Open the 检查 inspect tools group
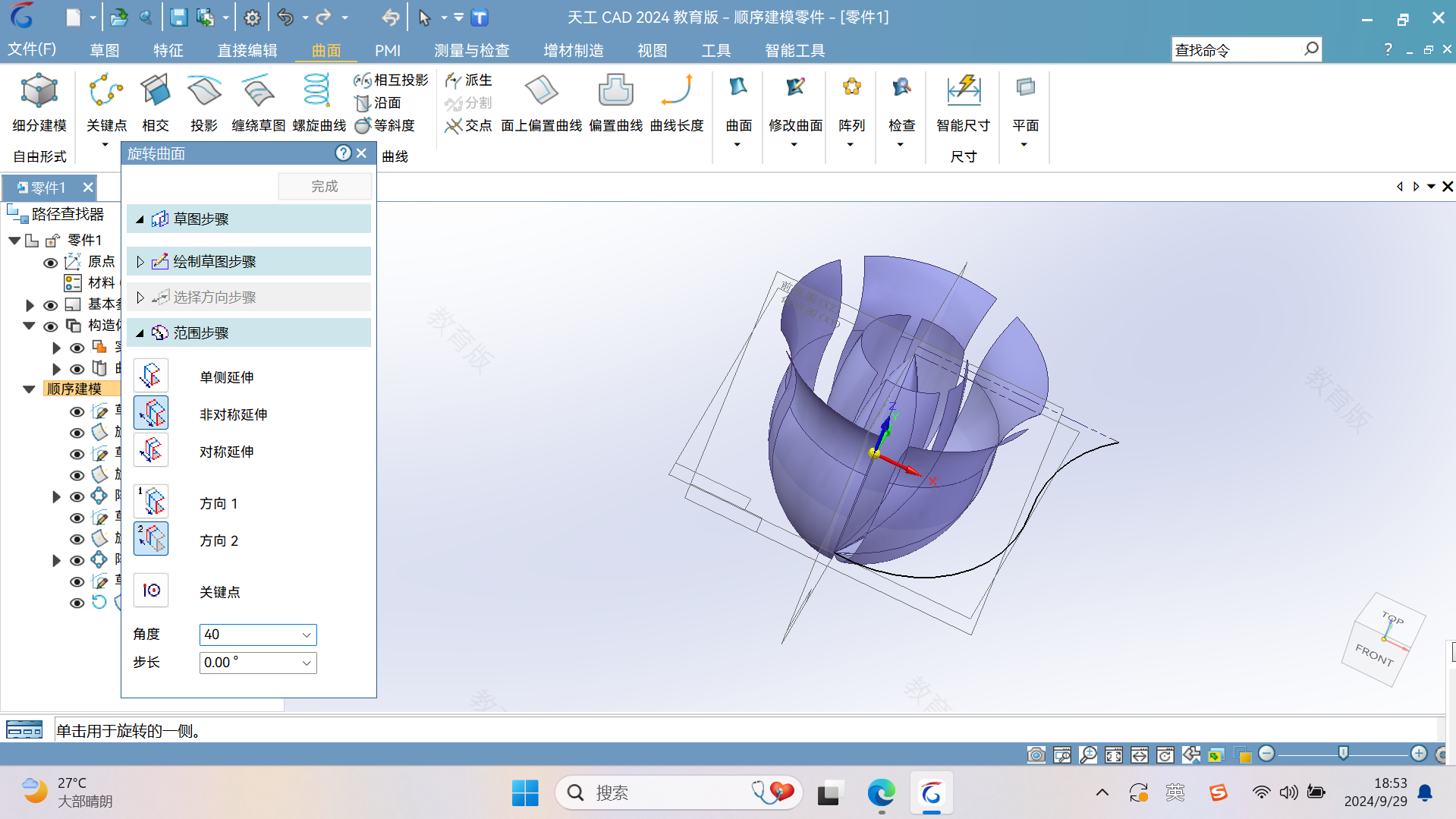 (901, 111)
